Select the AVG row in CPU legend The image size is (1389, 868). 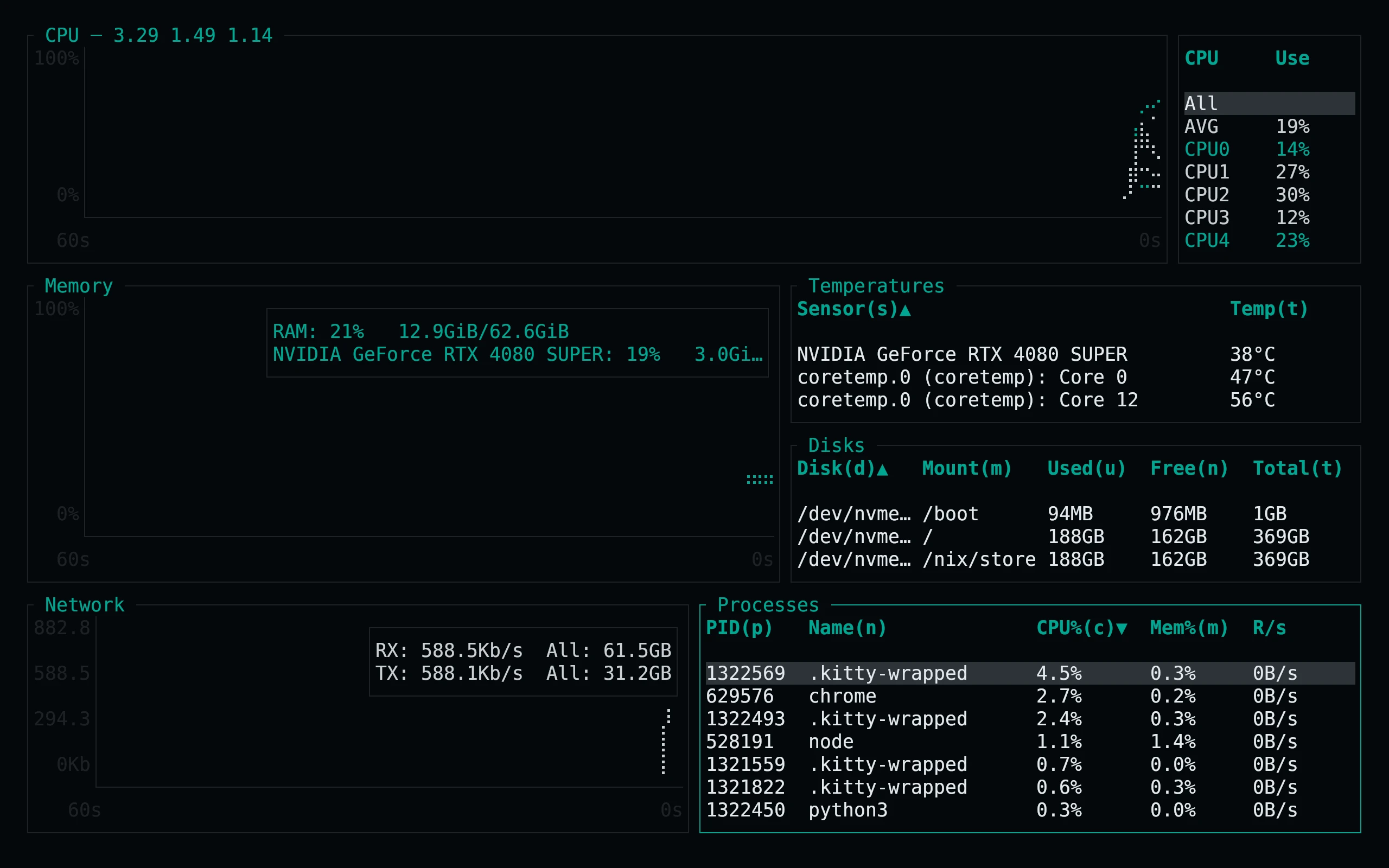point(1270,126)
